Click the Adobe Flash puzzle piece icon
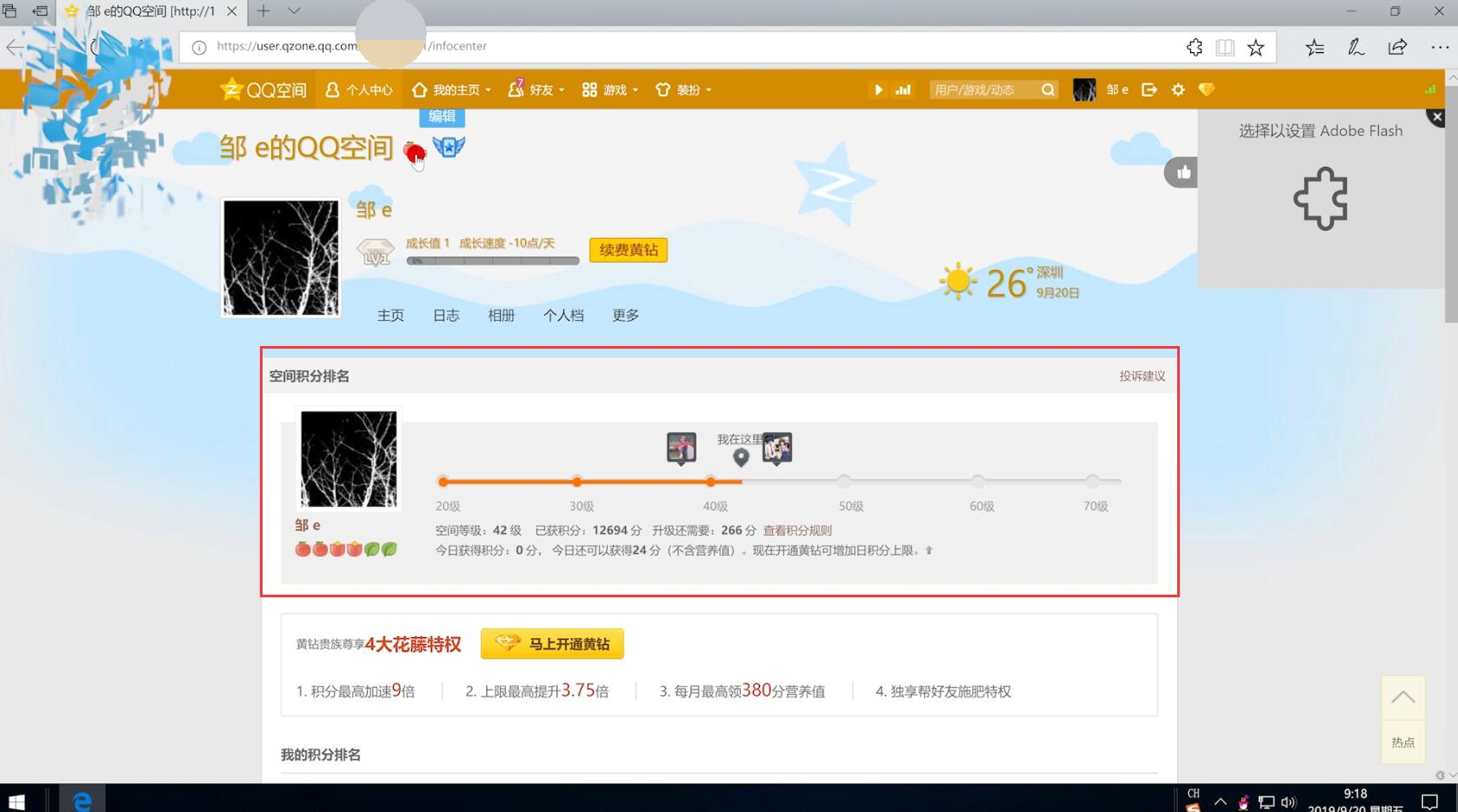This screenshot has height=812, width=1458. coord(1321,198)
